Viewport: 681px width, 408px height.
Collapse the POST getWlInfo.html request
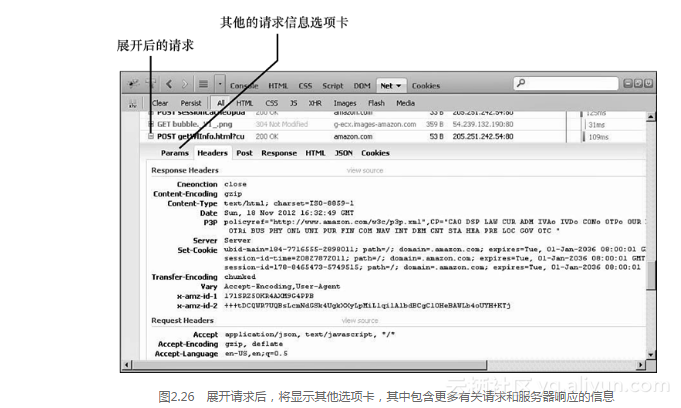pos(151,136)
